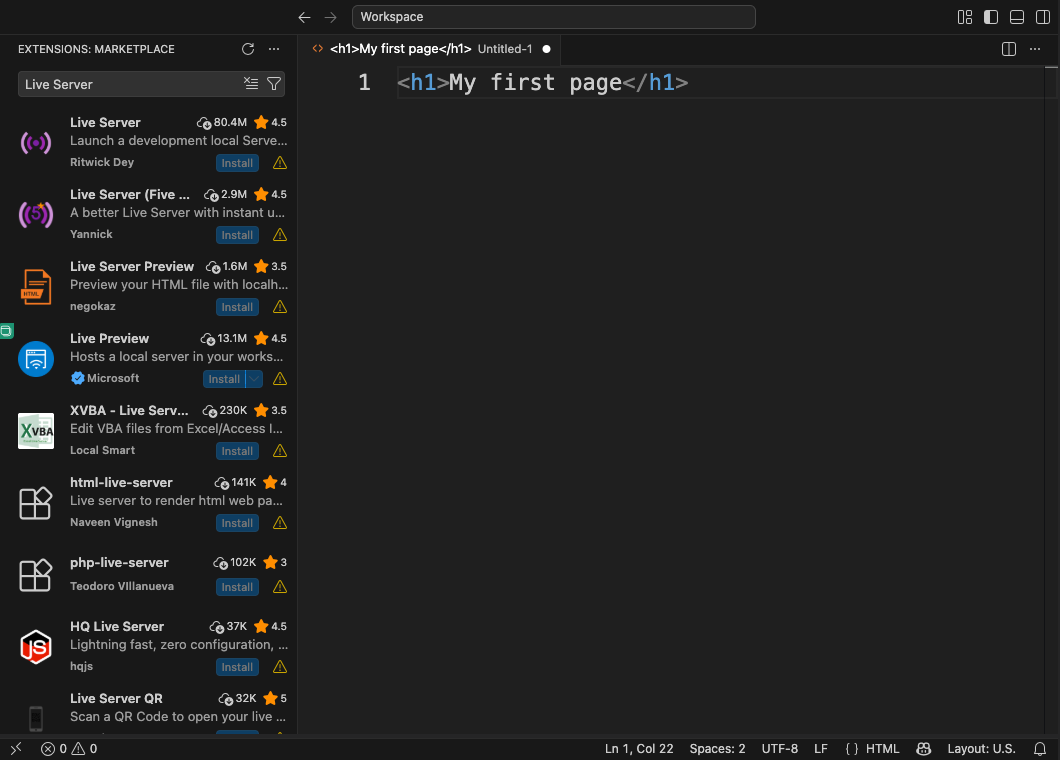1060x760 pixels.
Task: Click warning icon for Live Server (Five Server)
Action: click(x=280, y=235)
